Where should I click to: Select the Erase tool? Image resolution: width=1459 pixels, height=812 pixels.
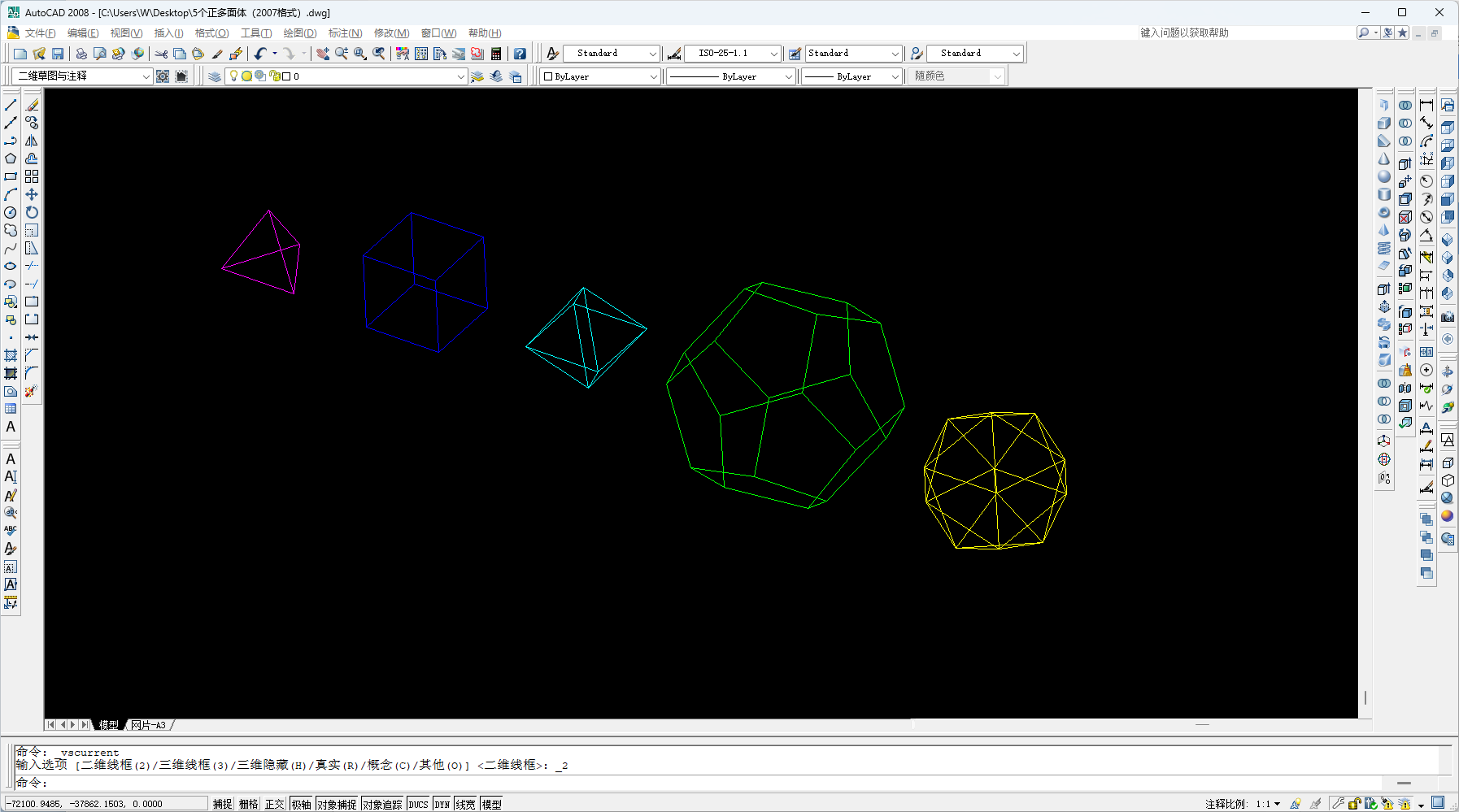[32, 105]
